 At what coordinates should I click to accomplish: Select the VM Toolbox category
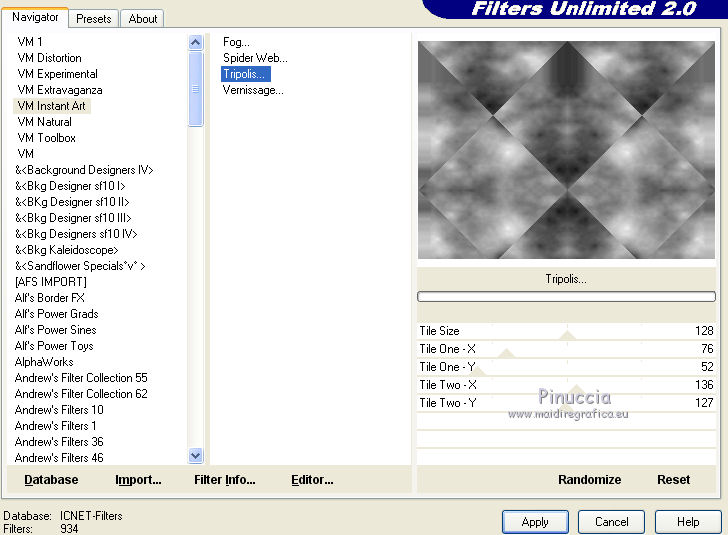pyautogui.click(x=46, y=138)
